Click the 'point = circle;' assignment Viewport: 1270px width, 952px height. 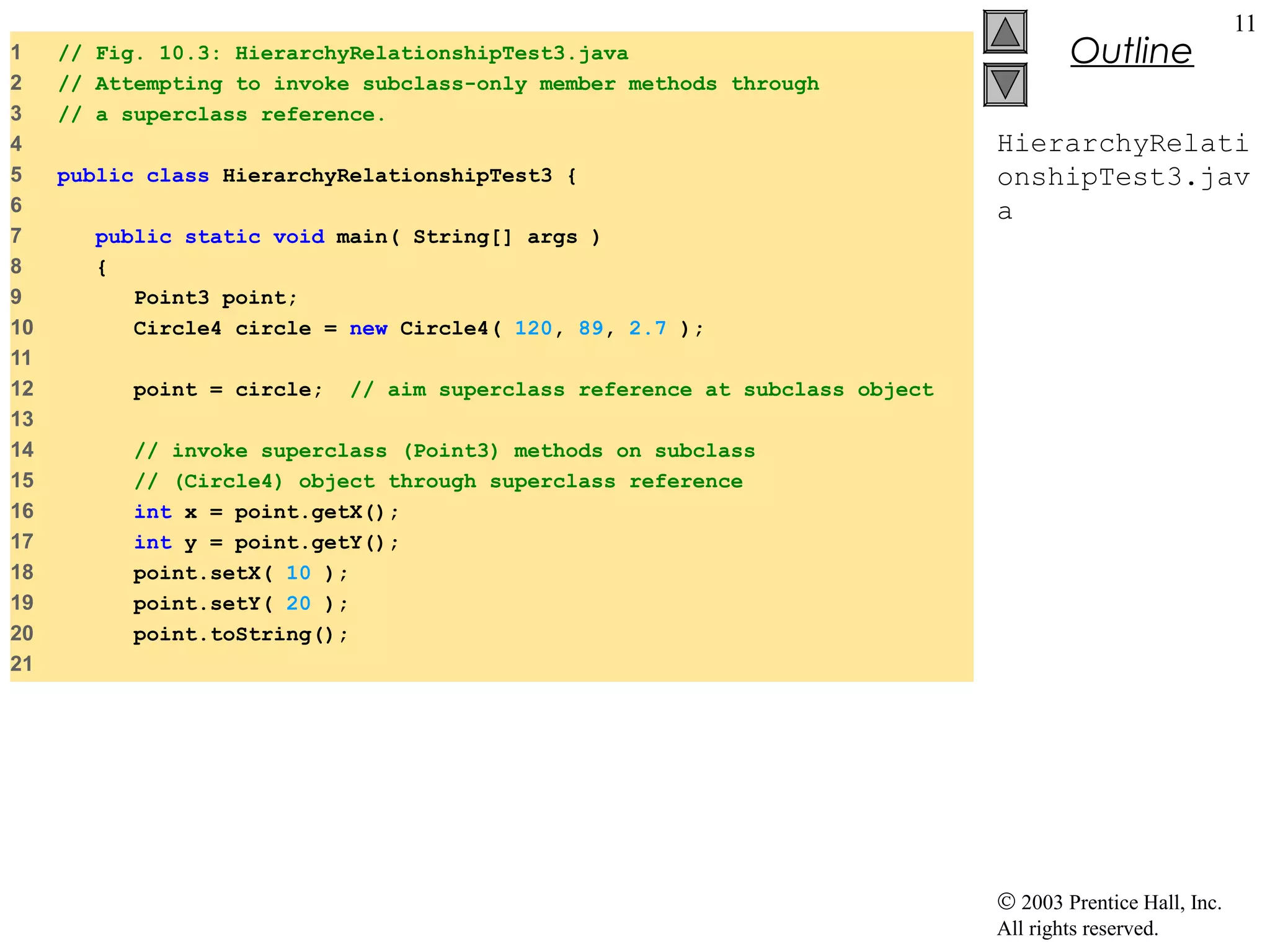coord(228,390)
